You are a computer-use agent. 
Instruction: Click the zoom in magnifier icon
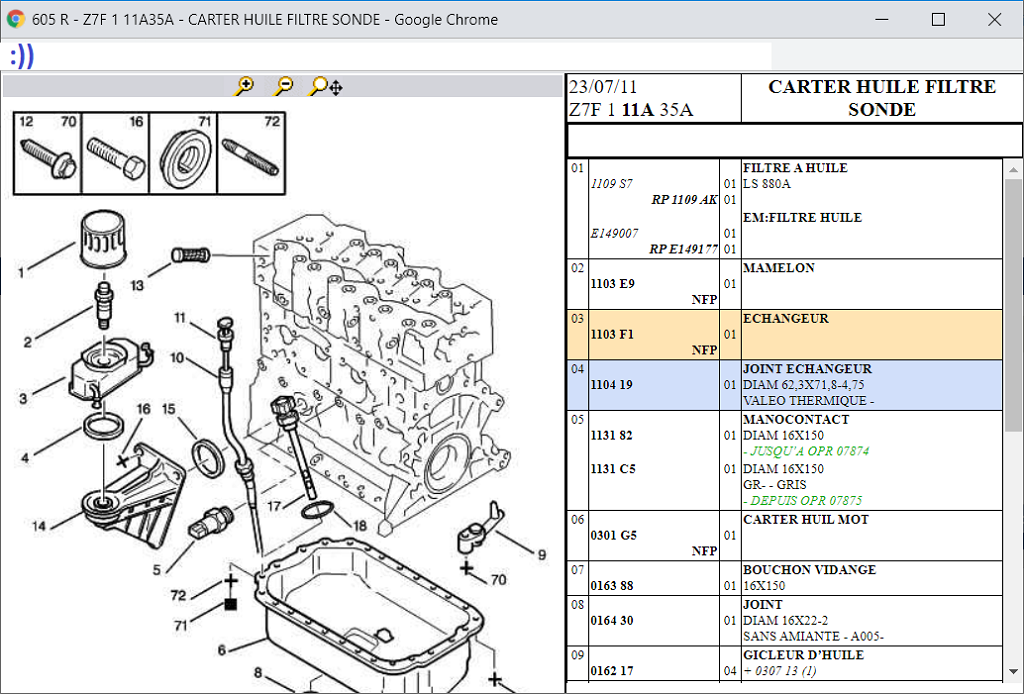pyautogui.click(x=244, y=86)
